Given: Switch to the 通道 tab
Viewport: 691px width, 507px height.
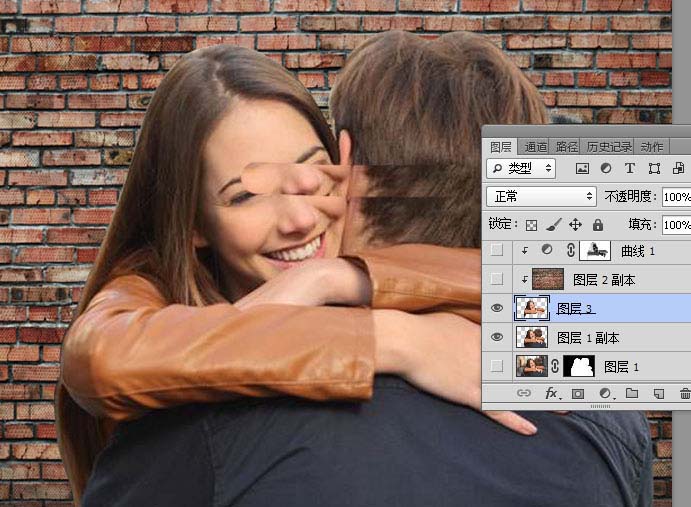Looking at the screenshot, I should pyautogui.click(x=536, y=147).
